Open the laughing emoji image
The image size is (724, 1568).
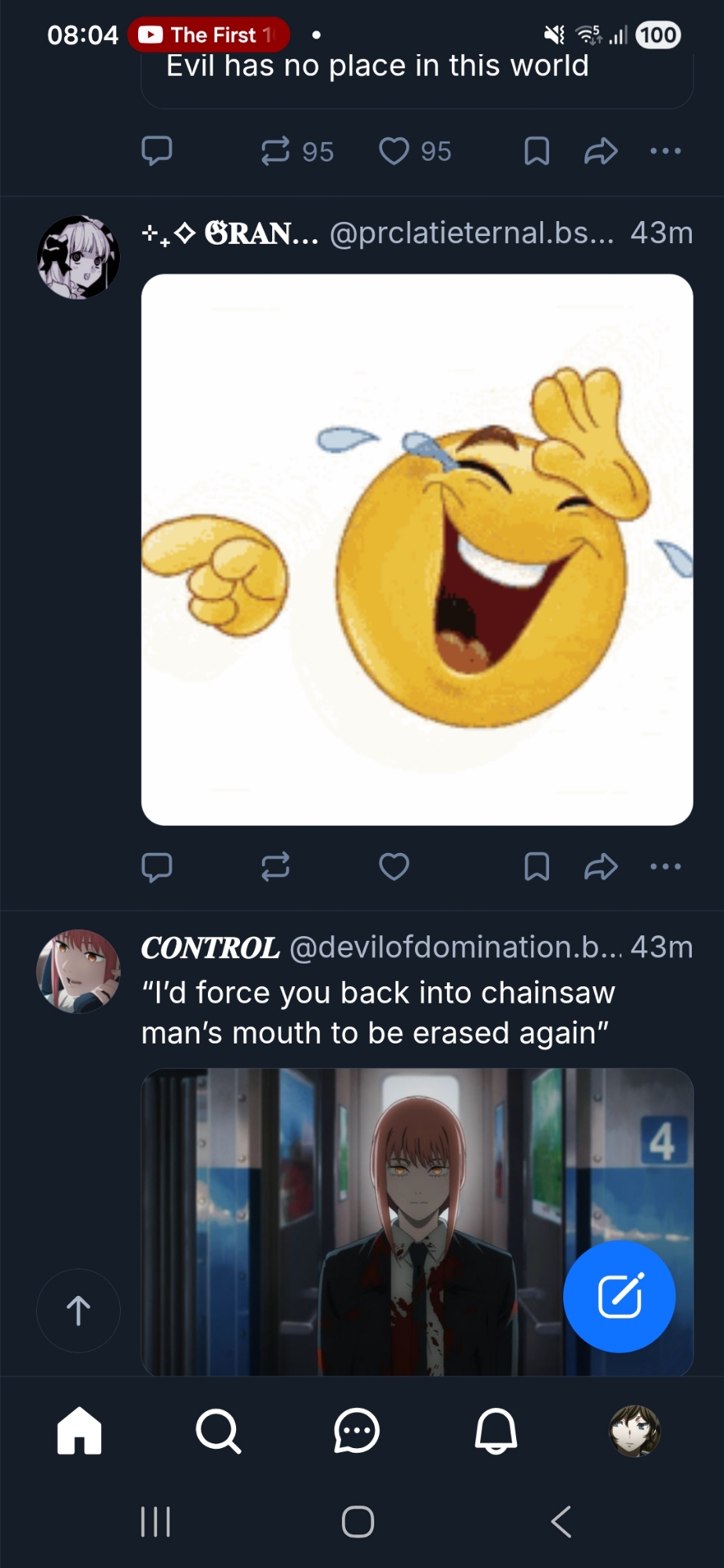[x=417, y=549]
